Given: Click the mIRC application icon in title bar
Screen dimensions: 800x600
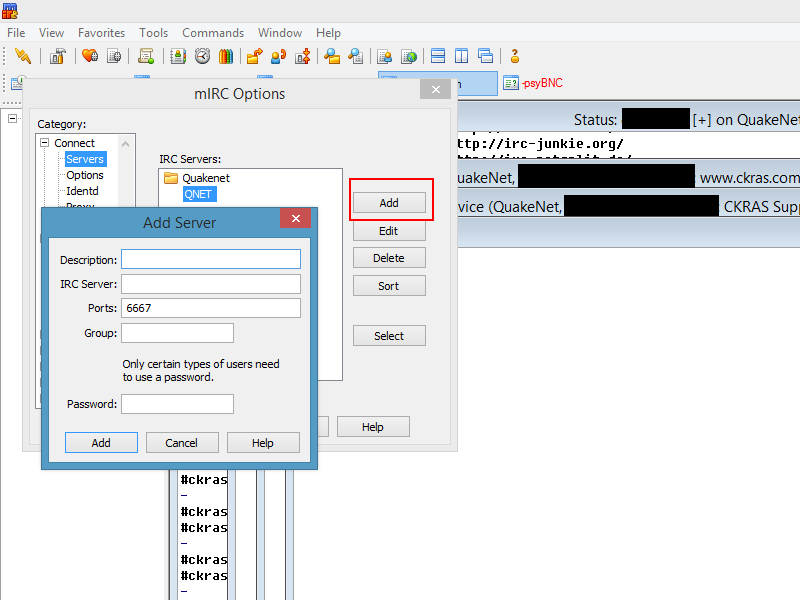Looking at the screenshot, I should 10,11.
